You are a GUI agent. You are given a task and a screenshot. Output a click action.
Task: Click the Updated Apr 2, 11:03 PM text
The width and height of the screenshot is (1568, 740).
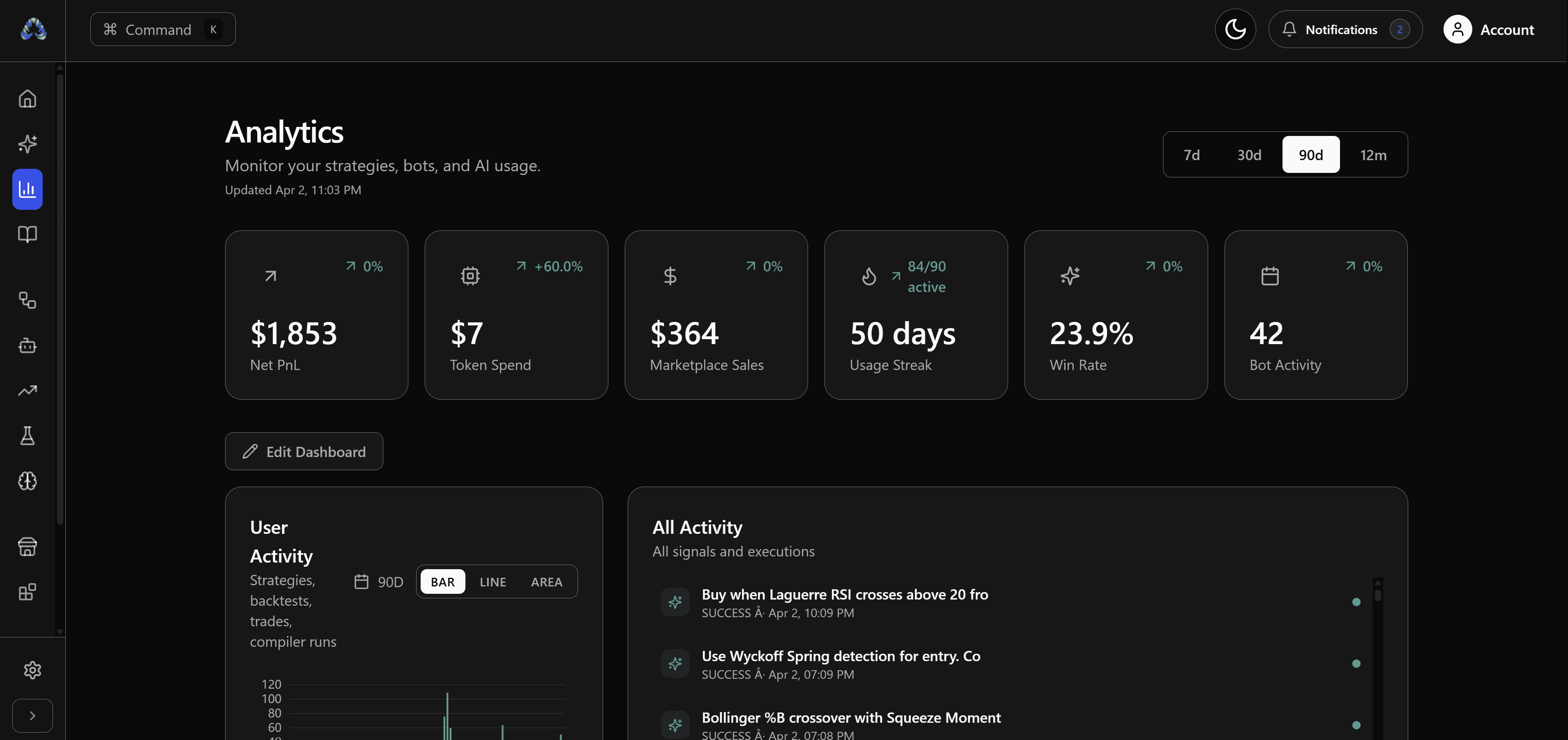293,190
